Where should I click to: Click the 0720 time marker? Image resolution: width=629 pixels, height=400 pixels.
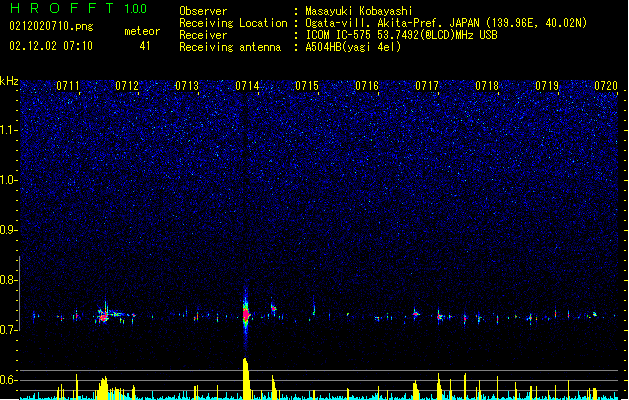coord(606,86)
